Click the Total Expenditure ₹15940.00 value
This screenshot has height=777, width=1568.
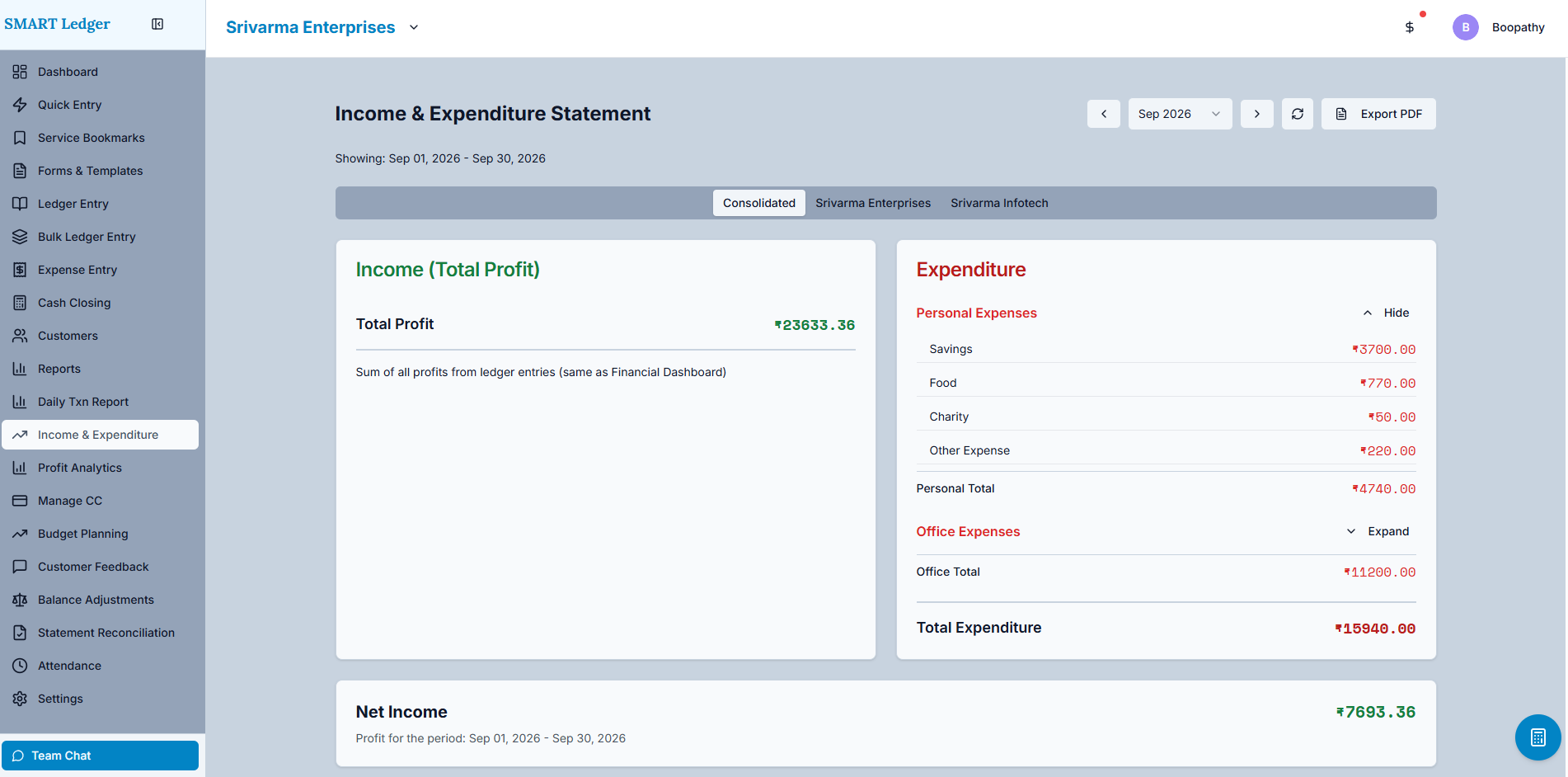click(1376, 629)
